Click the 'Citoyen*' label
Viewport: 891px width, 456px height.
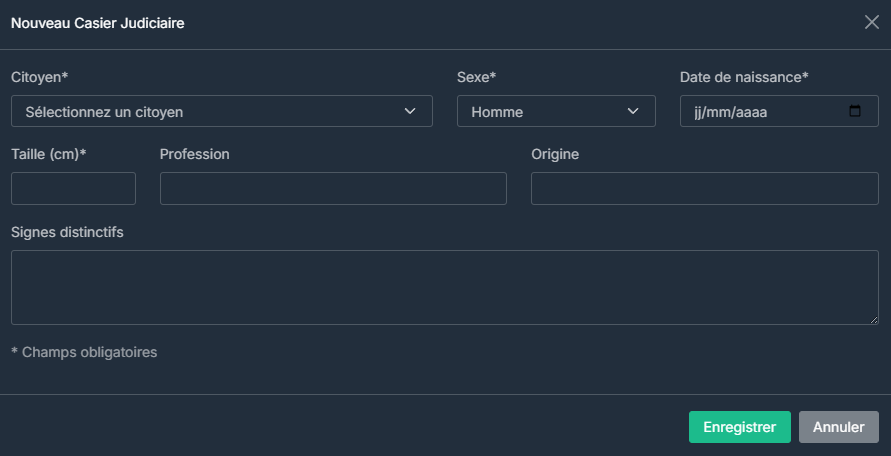tap(40, 77)
